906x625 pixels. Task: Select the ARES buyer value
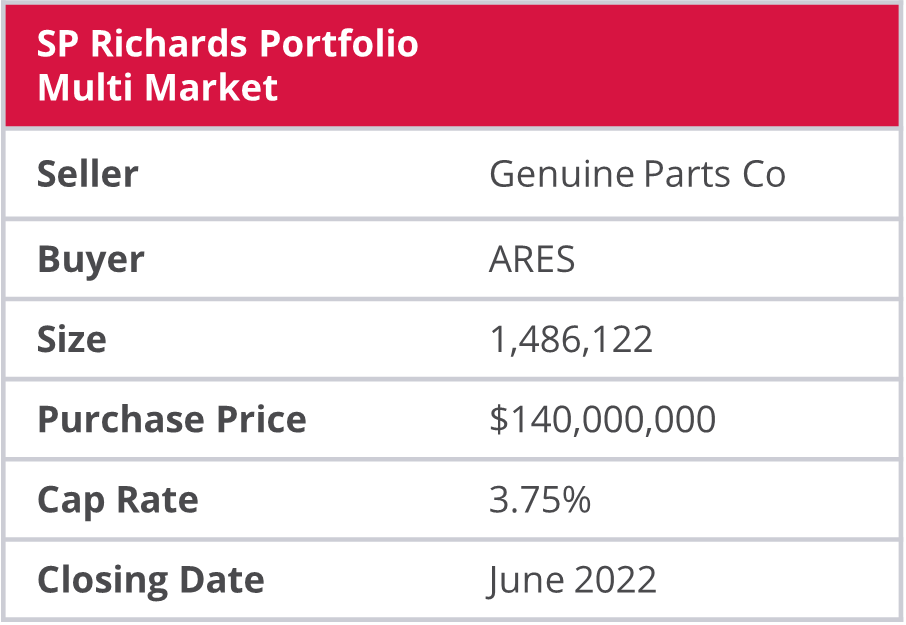point(532,260)
